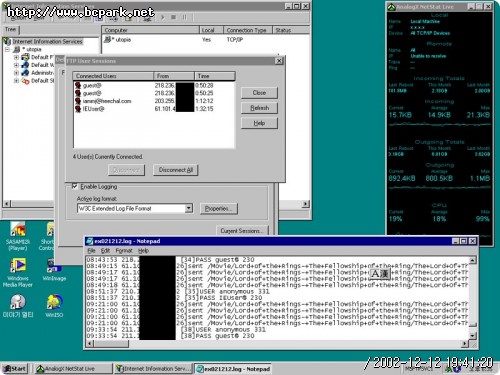Select the Default Web site tree icon

pos(25,65)
